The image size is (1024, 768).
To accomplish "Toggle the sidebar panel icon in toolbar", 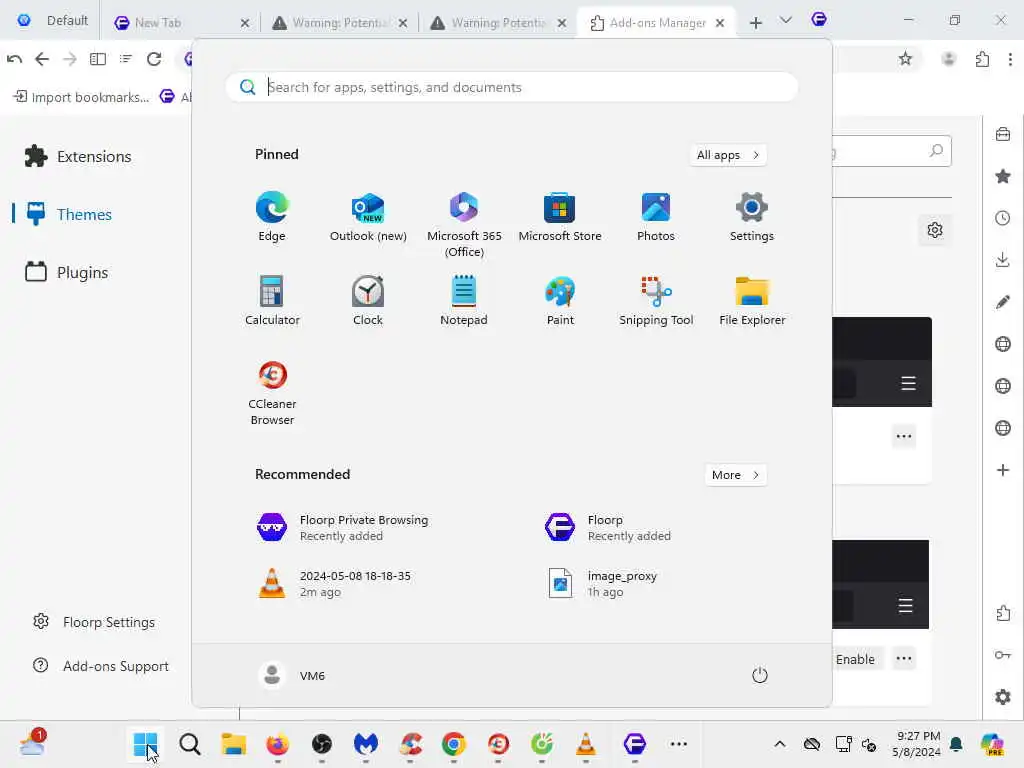I will (x=98, y=59).
